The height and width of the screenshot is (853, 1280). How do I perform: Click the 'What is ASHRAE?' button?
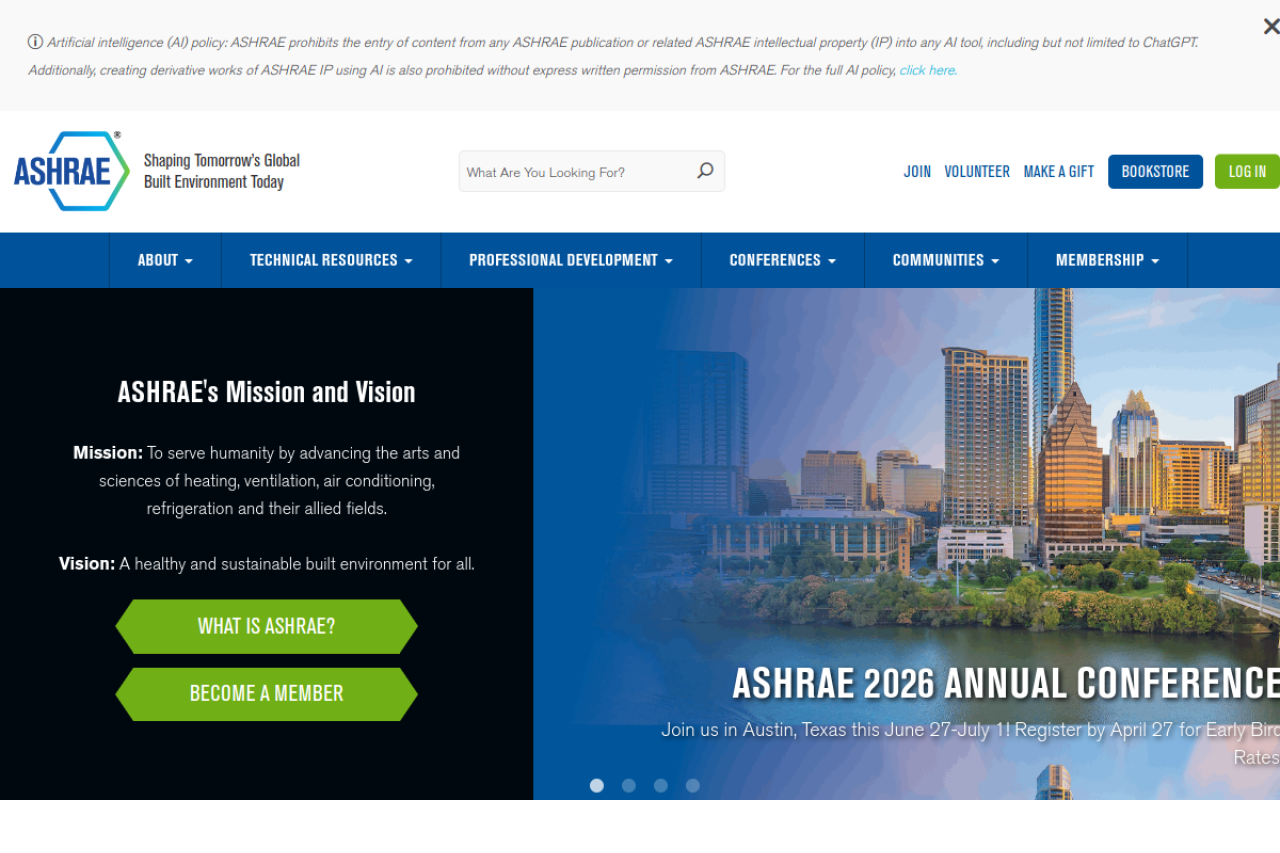266,626
